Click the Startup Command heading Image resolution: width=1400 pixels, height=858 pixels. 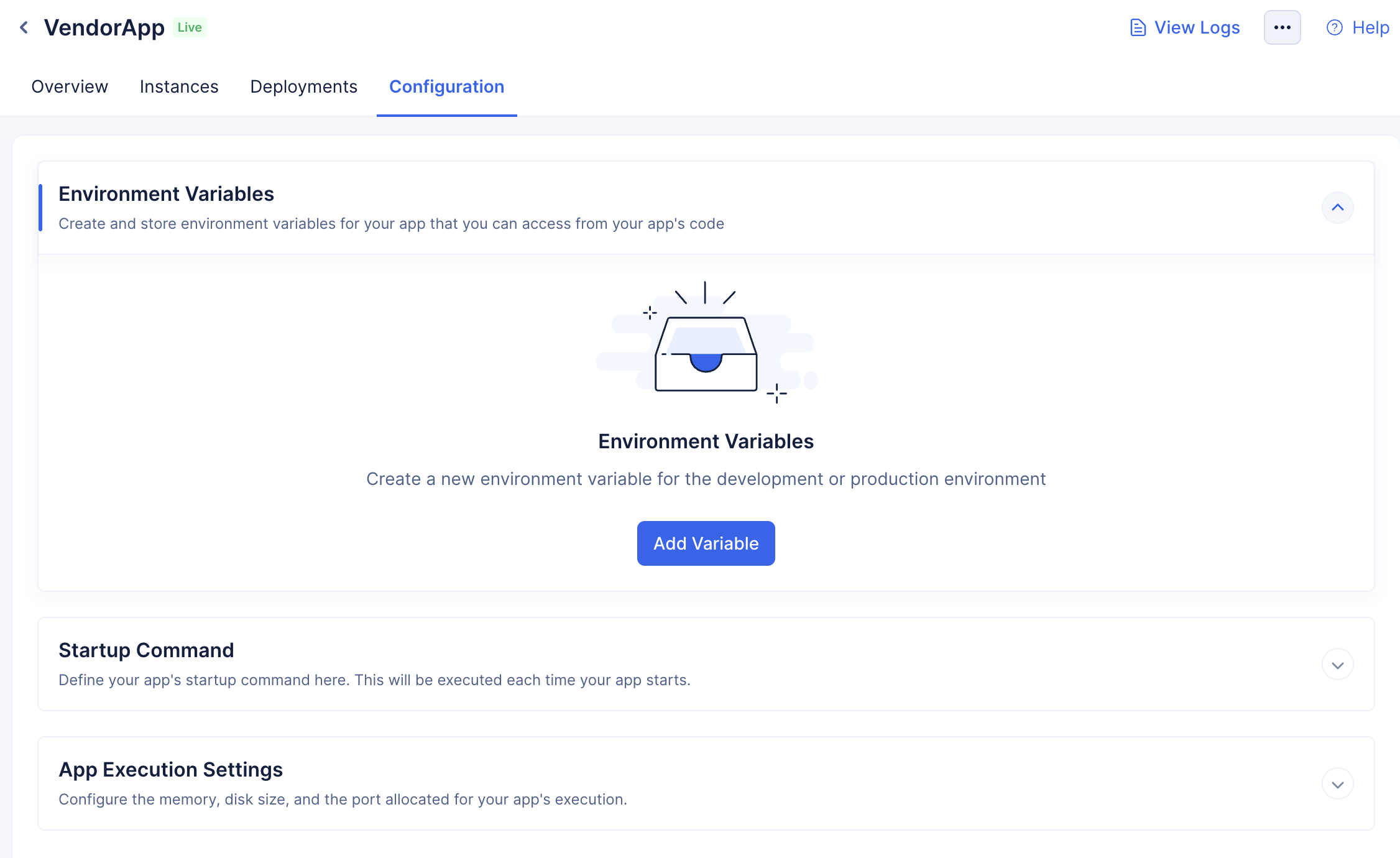(146, 650)
